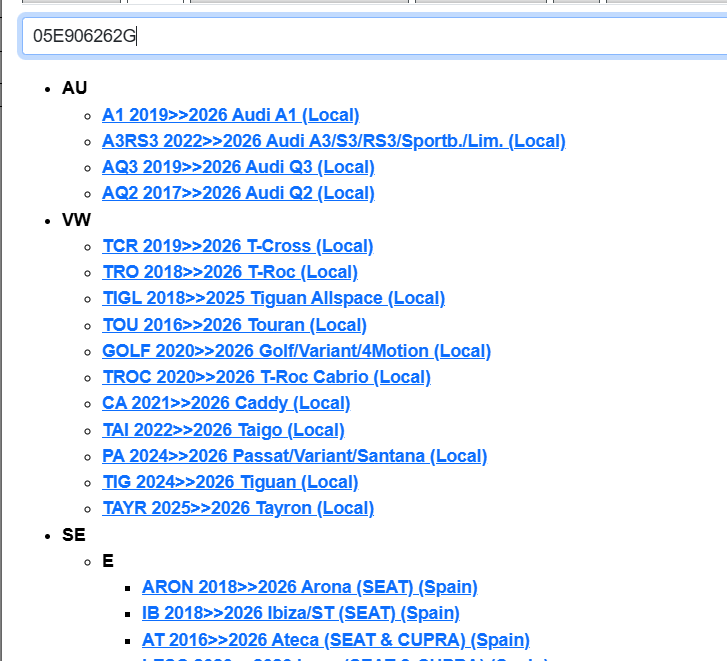727x661 pixels.
Task: Open the Ateca (SEAT & CUPRA) link
Action: pyautogui.click(x=335, y=639)
